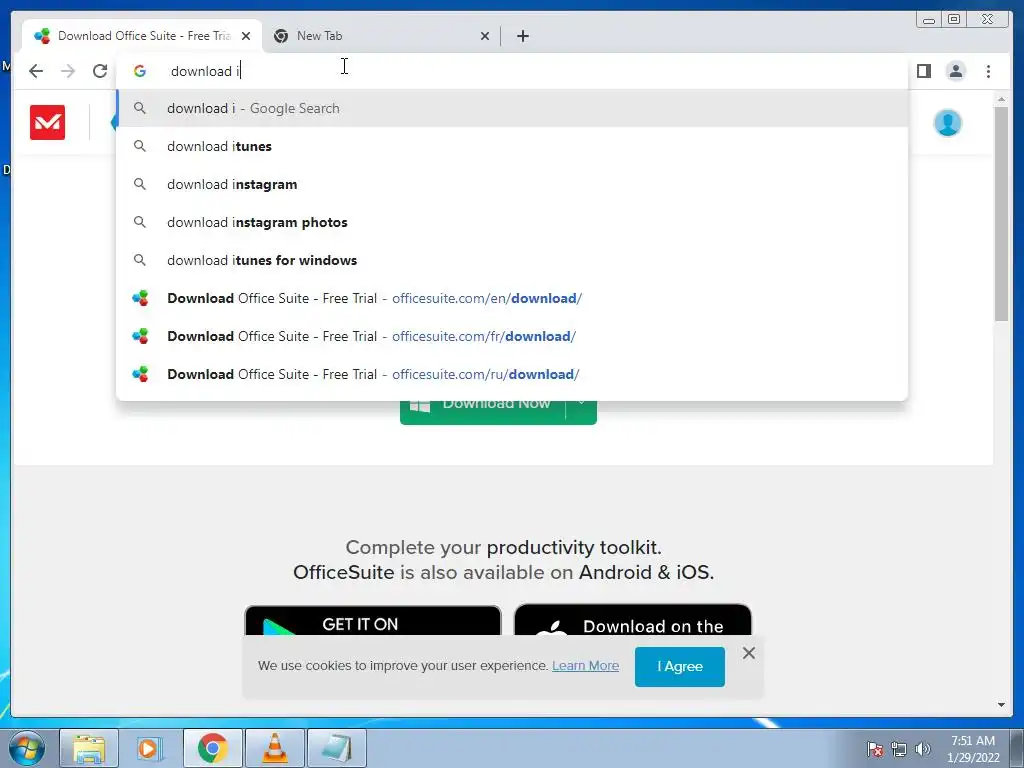1024x768 pixels.
Task: Pick 'download instagram photos' suggestion
Action: 512,222
